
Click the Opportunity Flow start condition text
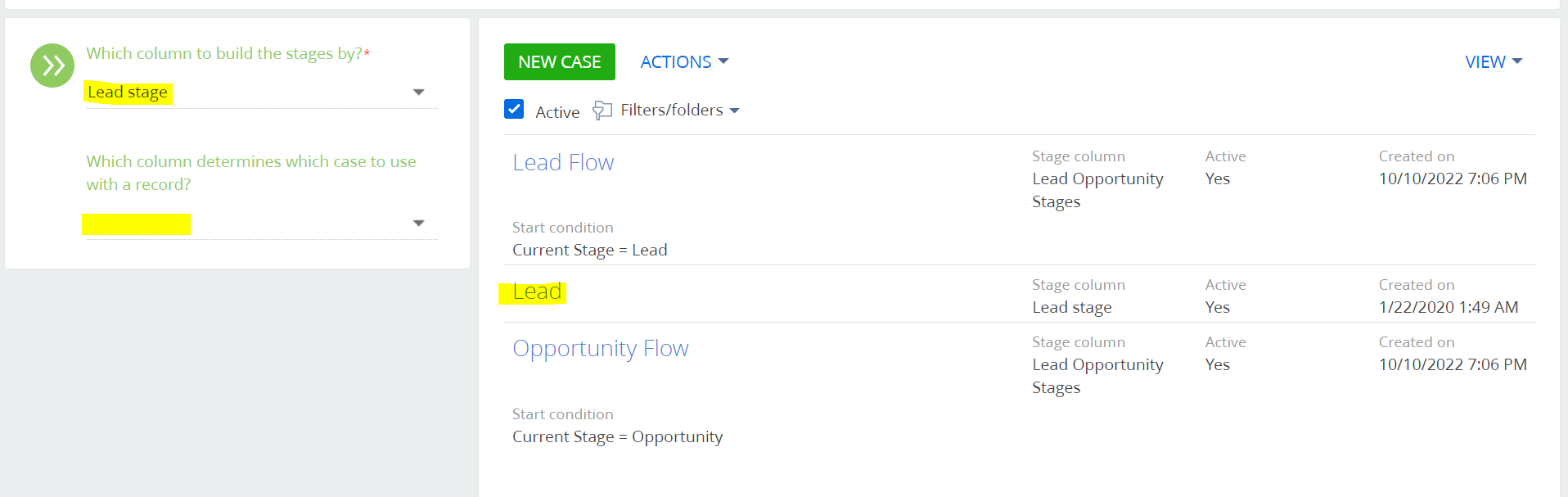coord(618,436)
